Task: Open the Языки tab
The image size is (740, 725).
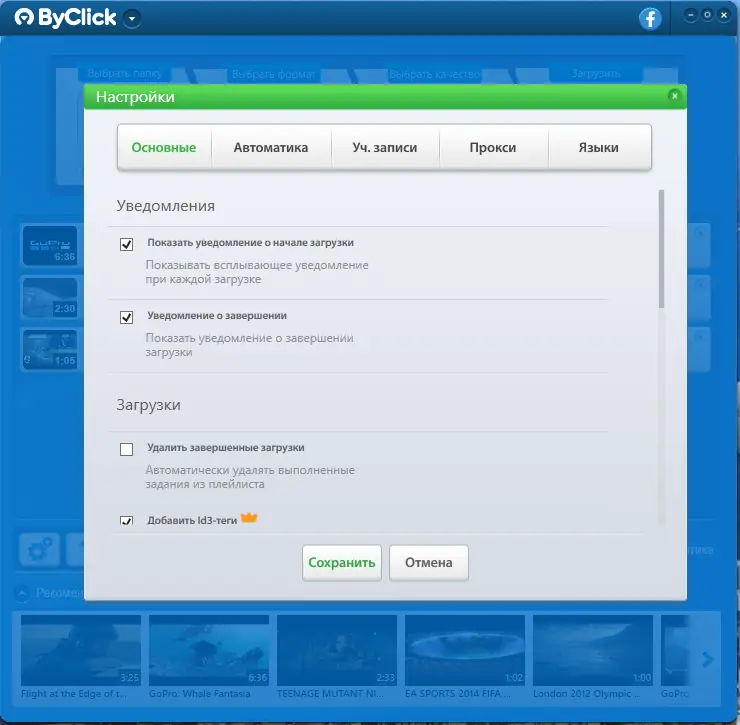Action: click(599, 147)
